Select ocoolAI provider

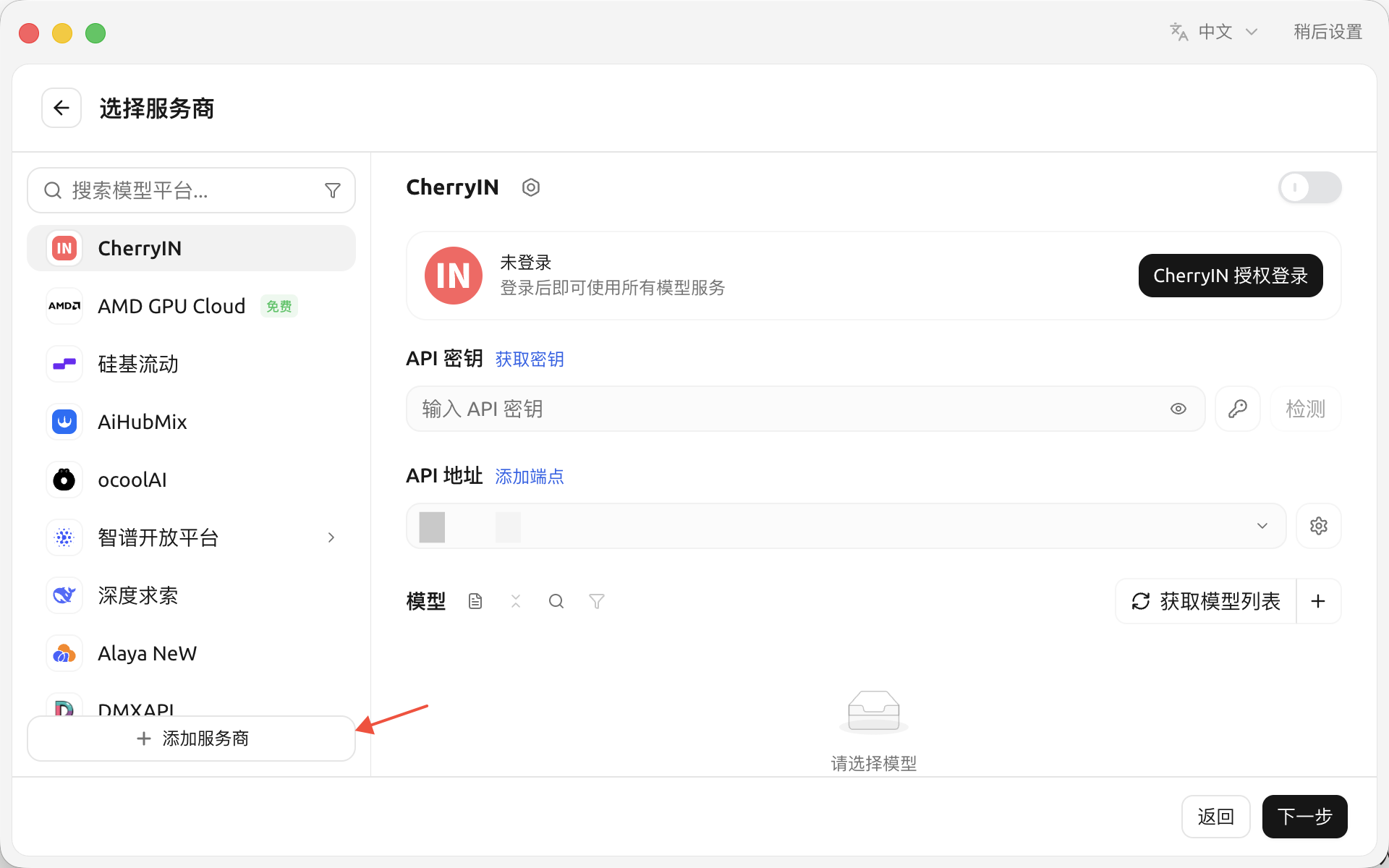[191, 480]
